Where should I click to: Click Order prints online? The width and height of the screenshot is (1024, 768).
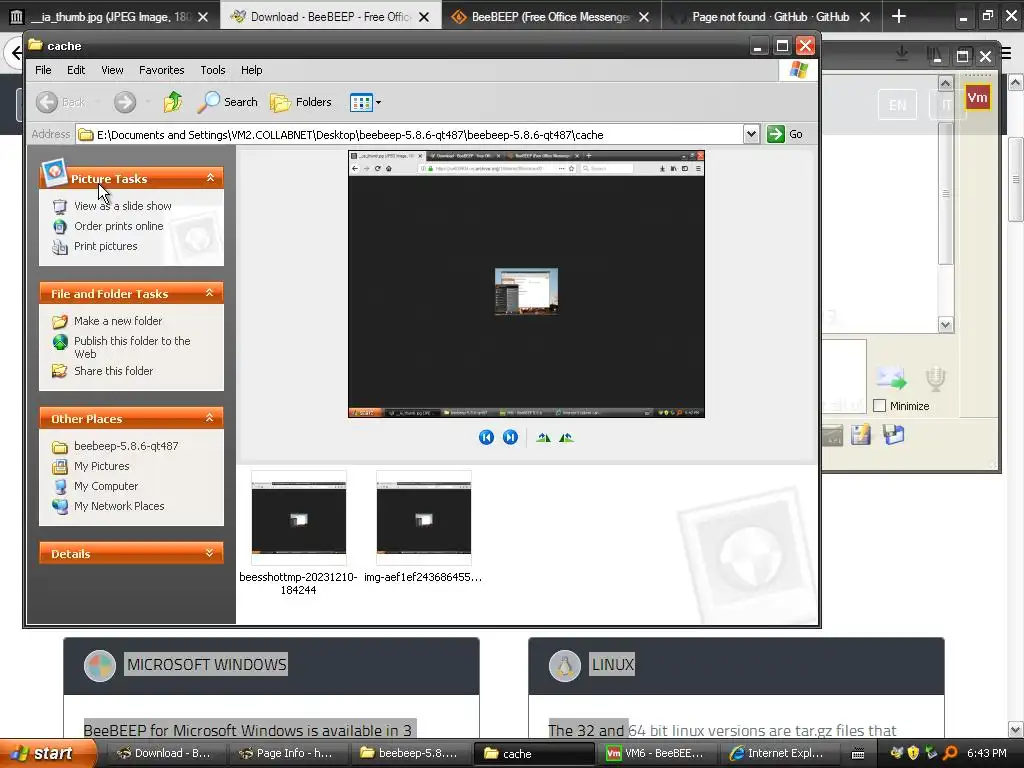click(119, 226)
